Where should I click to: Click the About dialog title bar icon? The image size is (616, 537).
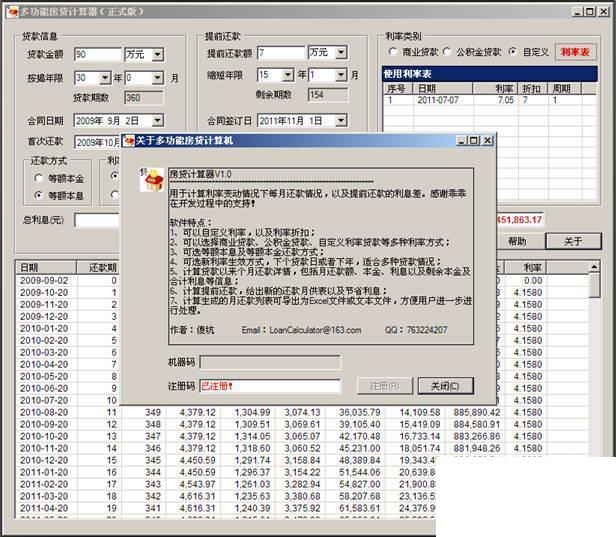pos(128,140)
